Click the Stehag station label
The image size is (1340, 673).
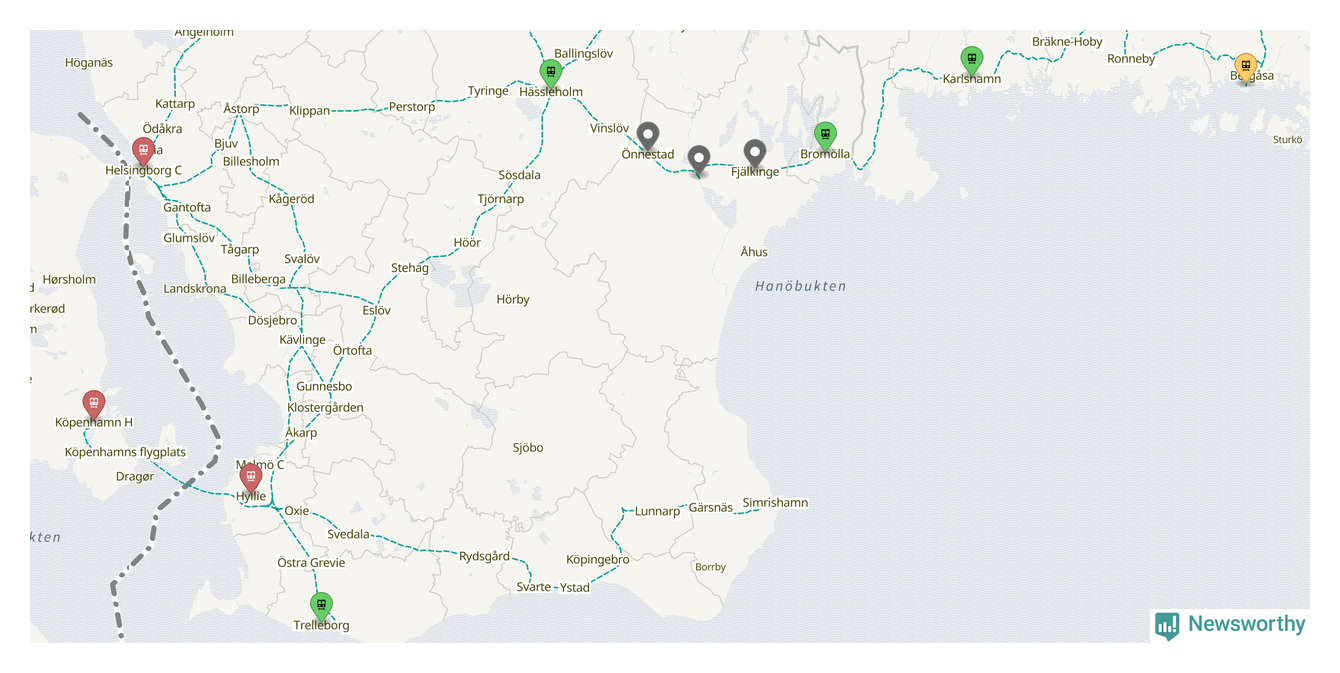click(x=410, y=267)
